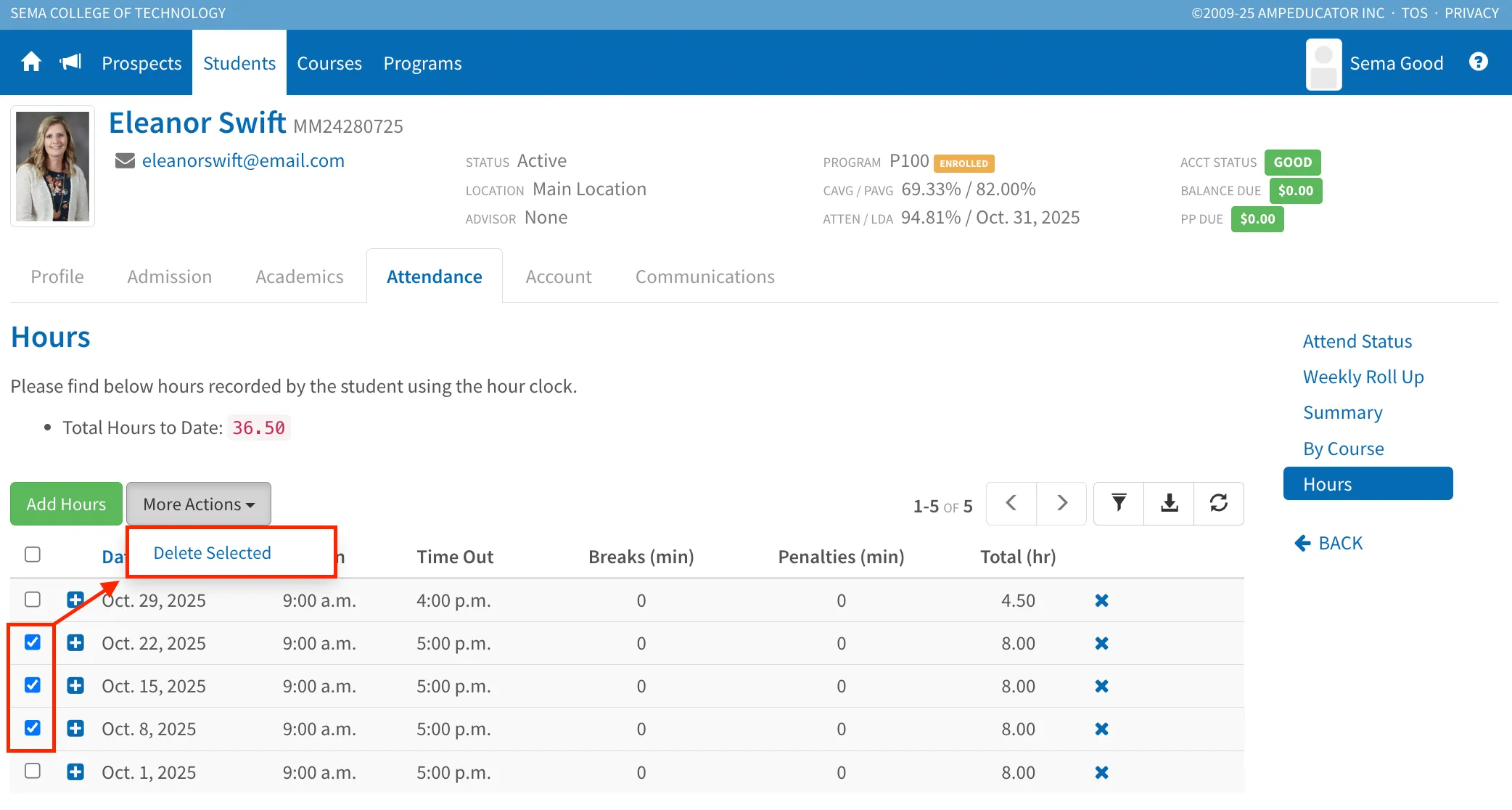
Task: Open the megaphone announcements icon
Action: coord(70,62)
